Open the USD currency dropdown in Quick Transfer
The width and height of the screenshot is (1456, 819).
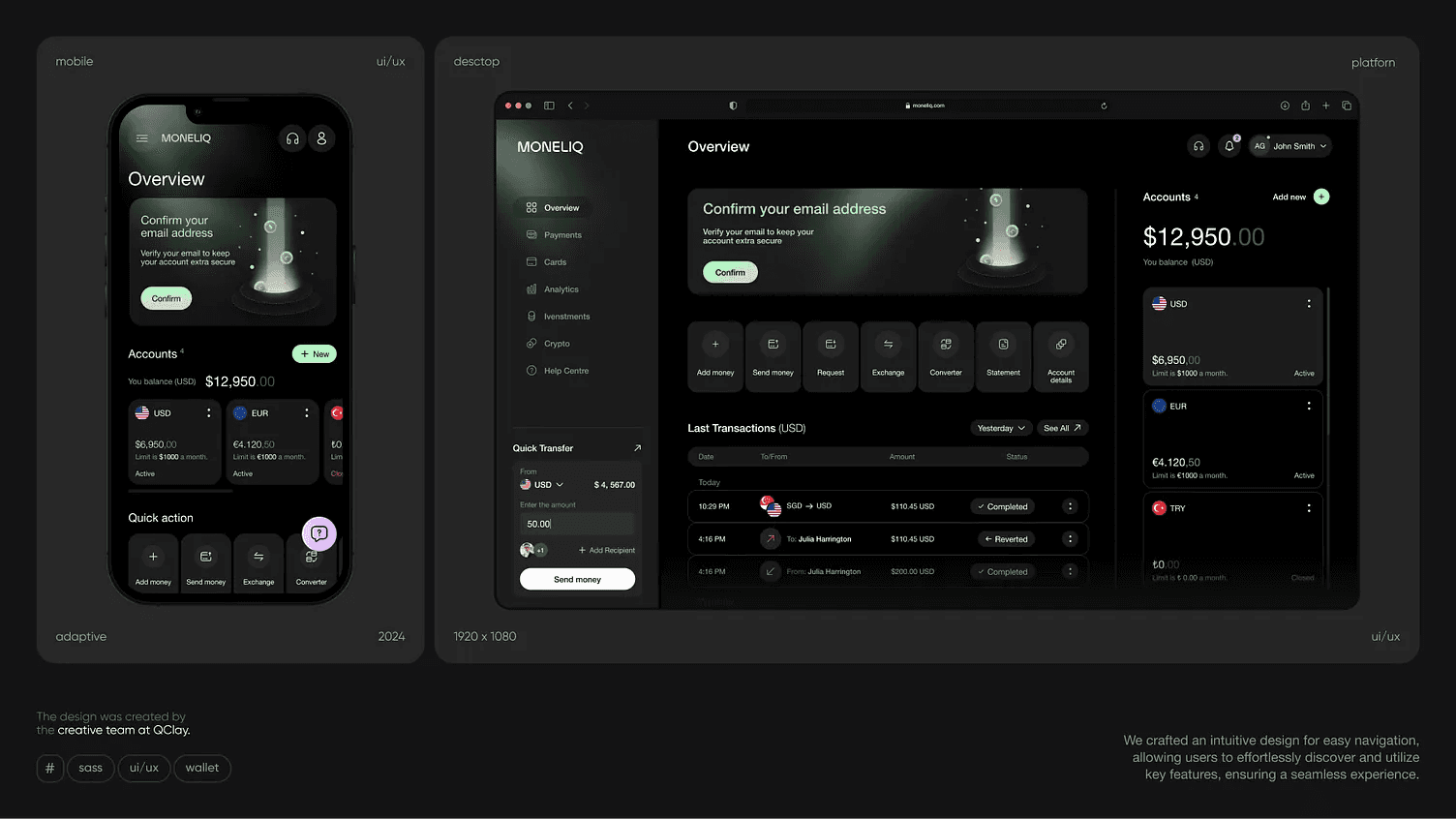[542, 485]
